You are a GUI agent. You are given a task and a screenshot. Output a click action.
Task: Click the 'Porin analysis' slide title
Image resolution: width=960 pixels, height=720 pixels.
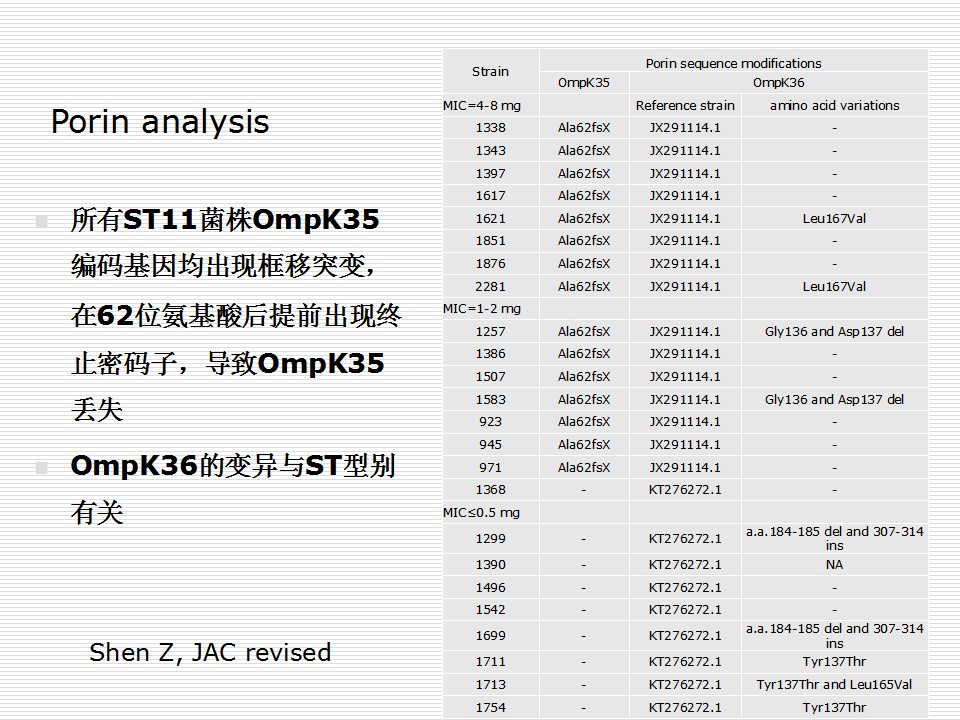pyautogui.click(x=160, y=121)
